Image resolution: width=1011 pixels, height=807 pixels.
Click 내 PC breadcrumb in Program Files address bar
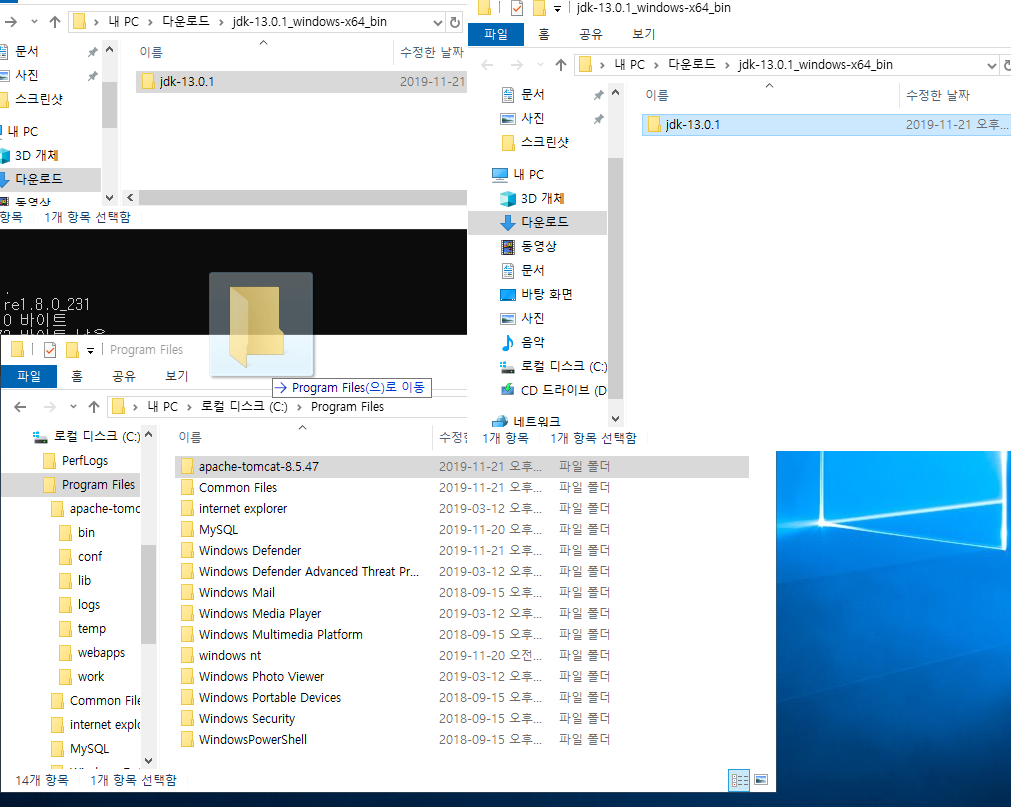click(x=162, y=407)
